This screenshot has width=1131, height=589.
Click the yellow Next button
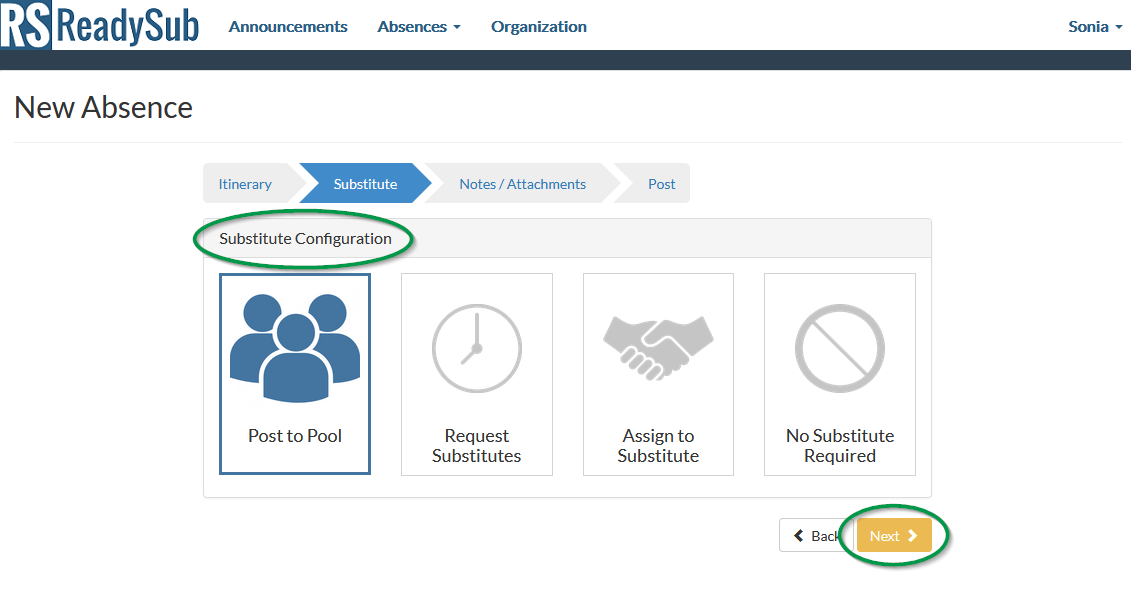894,536
